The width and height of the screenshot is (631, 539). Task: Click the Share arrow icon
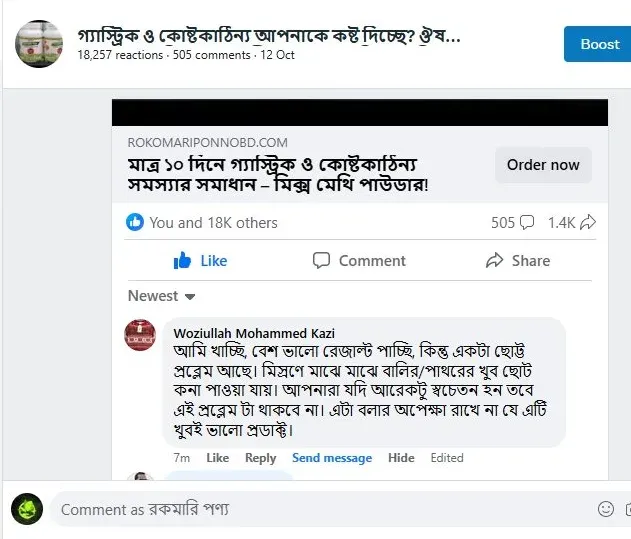coord(494,261)
